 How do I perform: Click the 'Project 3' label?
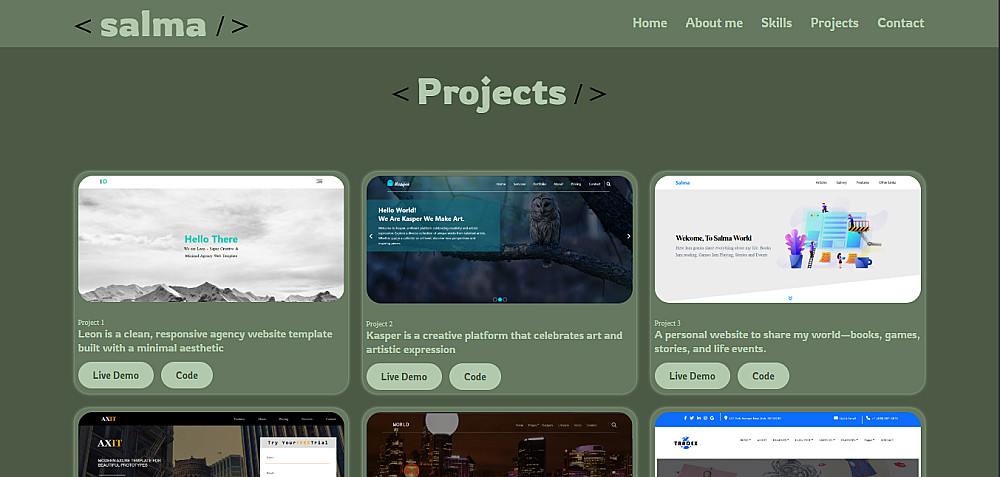pos(668,323)
